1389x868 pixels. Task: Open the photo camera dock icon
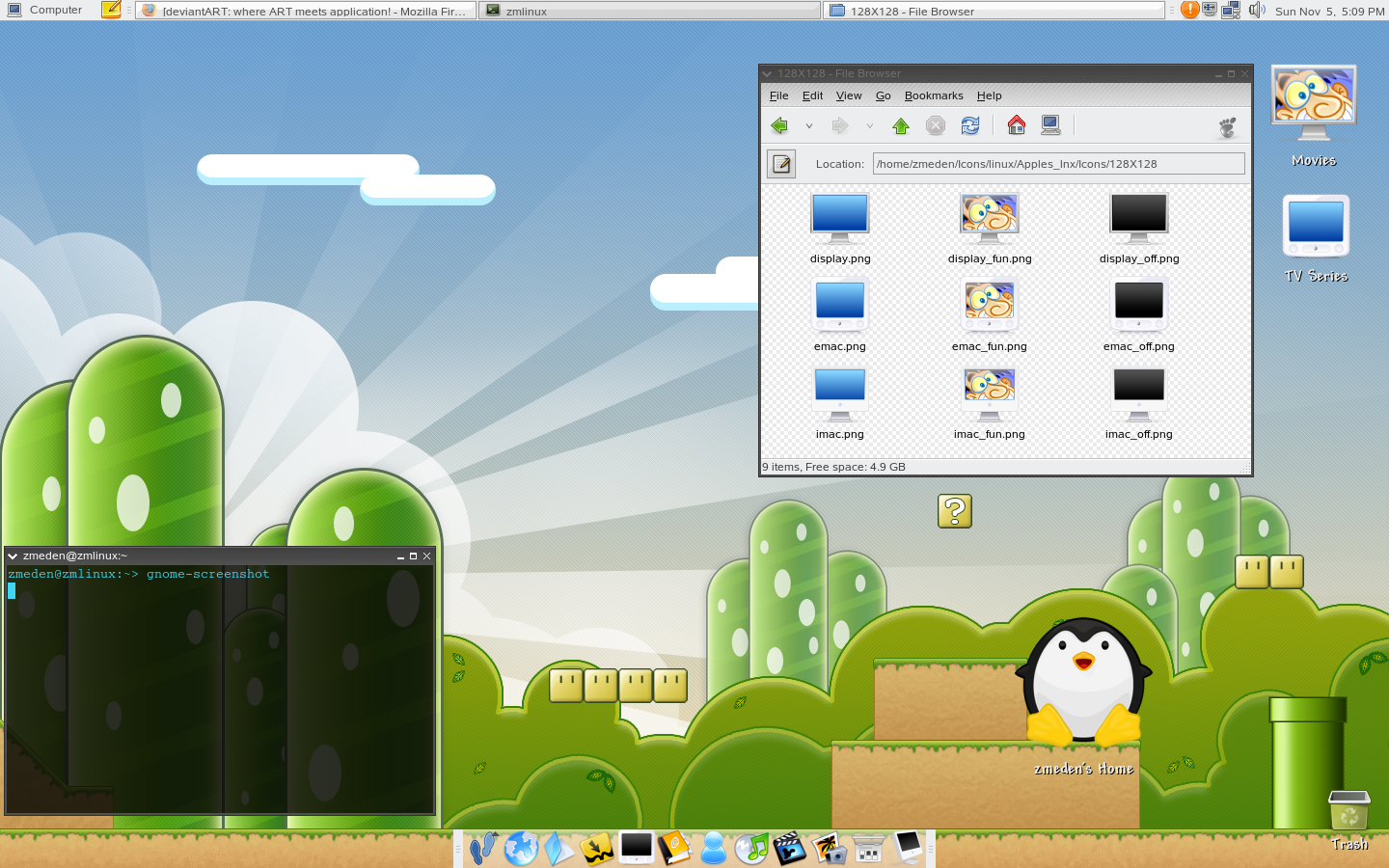829,849
